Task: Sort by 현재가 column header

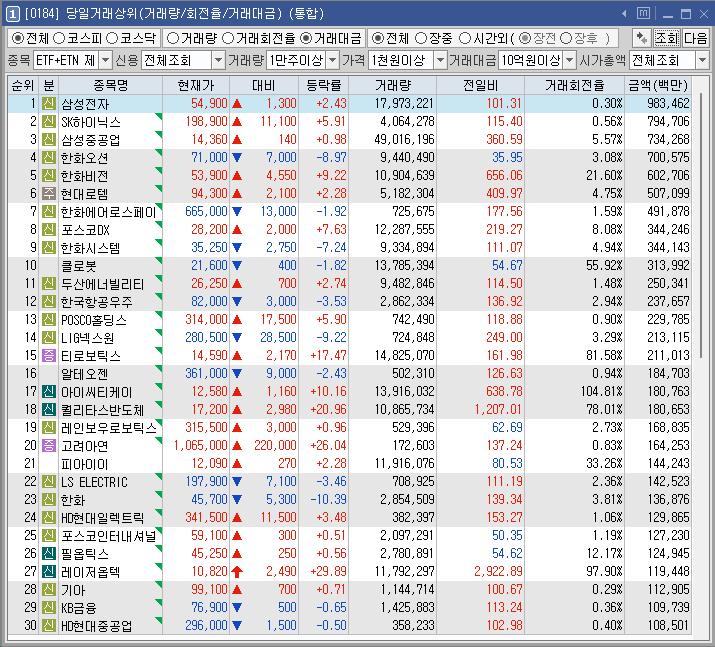Action: 196,85
